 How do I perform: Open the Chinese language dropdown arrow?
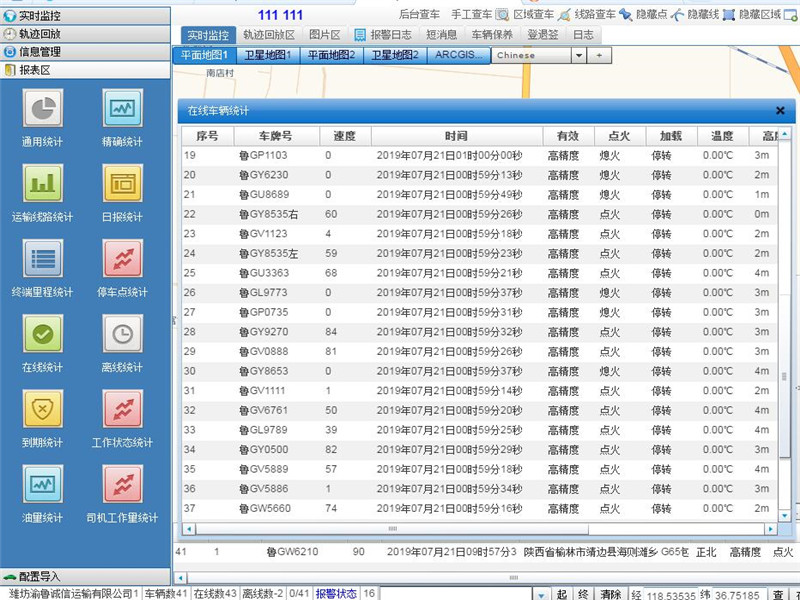578,56
